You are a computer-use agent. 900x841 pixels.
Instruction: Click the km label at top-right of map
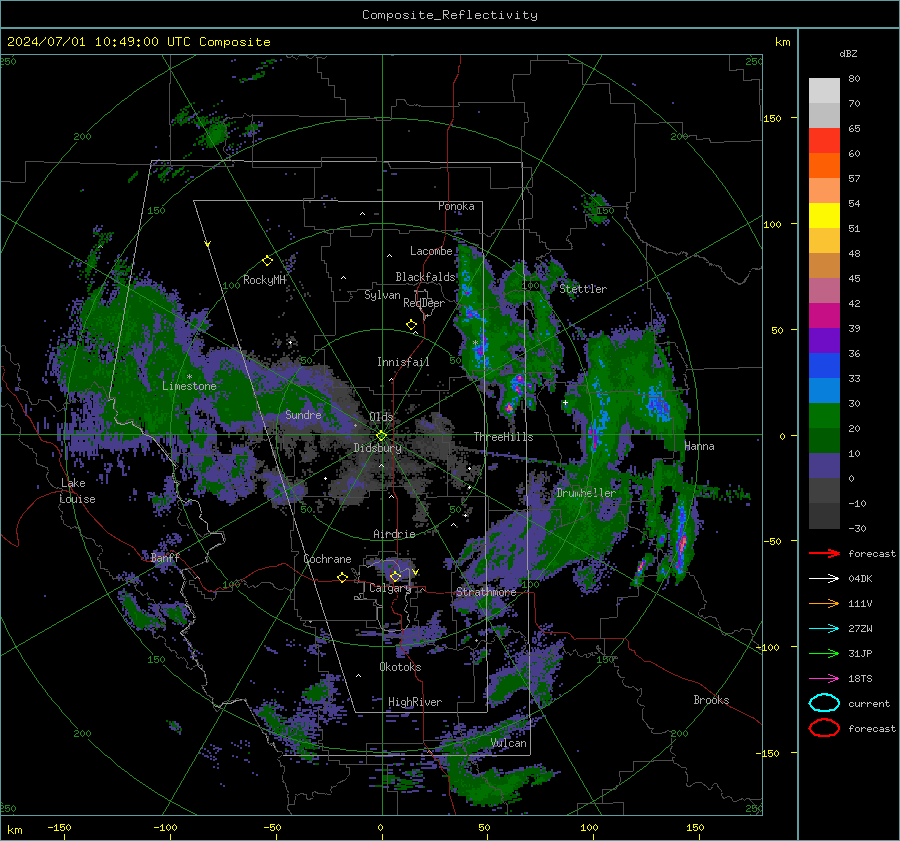tap(782, 42)
